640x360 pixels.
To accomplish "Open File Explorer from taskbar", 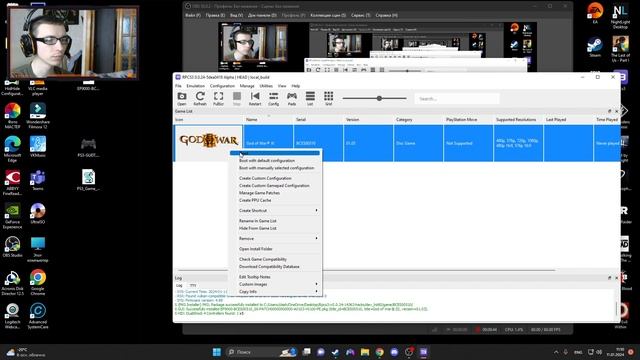I will (x=365, y=352).
